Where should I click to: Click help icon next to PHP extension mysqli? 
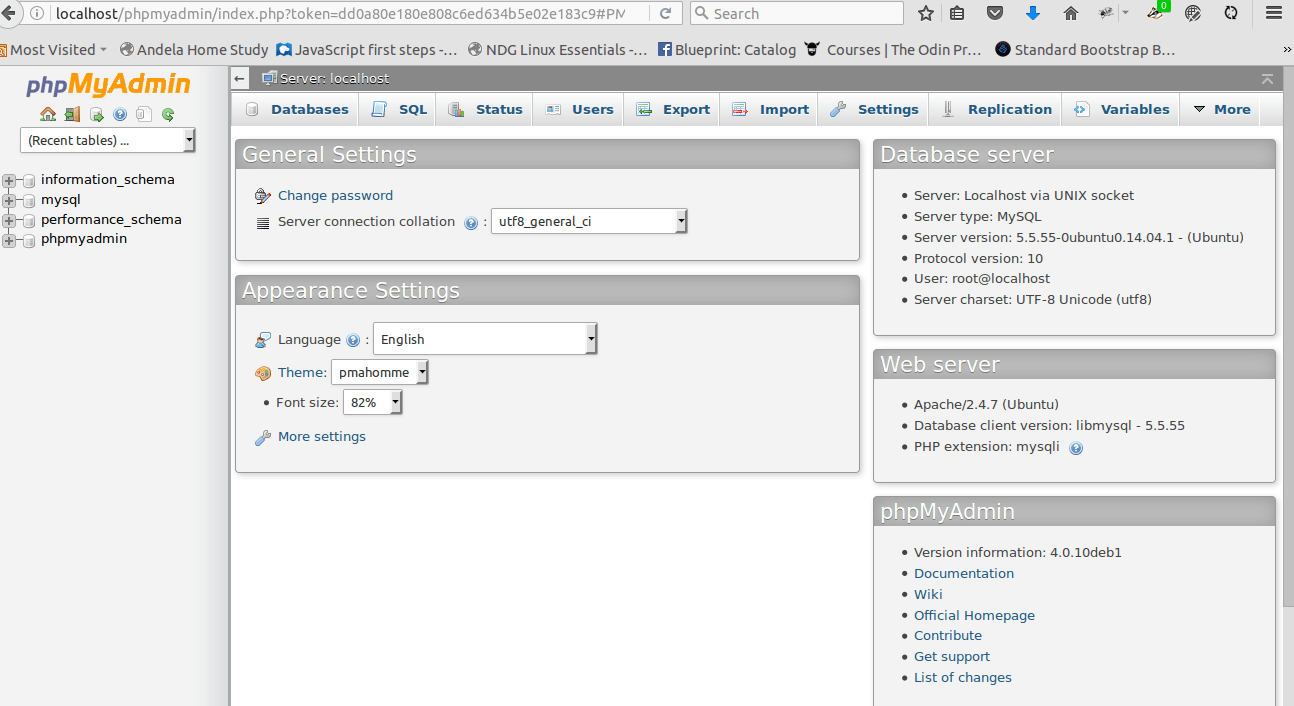(1076, 448)
